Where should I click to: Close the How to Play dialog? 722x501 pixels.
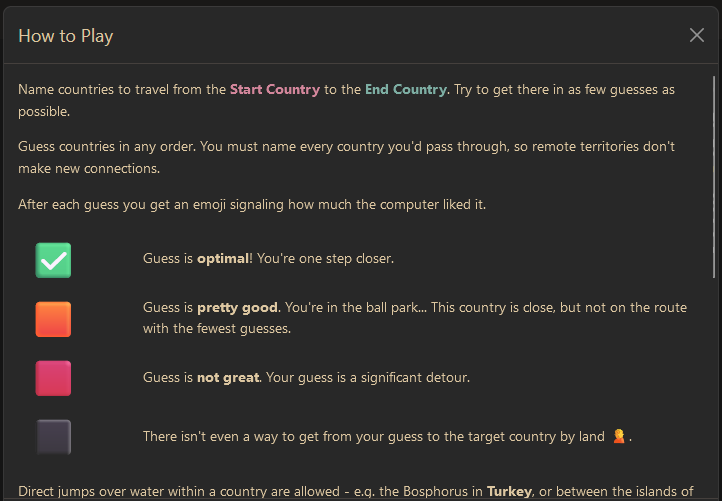(x=697, y=35)
